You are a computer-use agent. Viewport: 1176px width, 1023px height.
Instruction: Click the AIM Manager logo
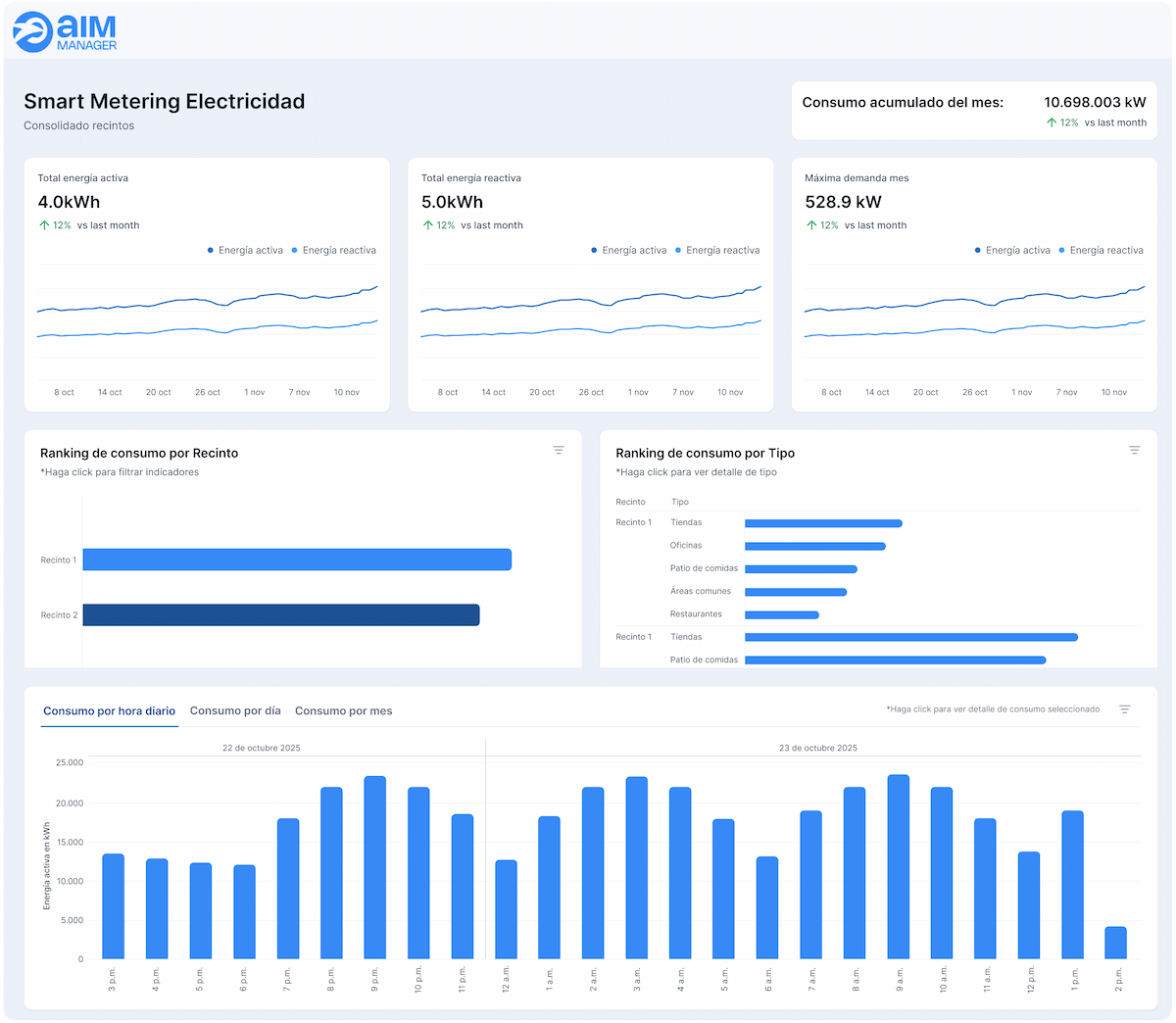66,31
